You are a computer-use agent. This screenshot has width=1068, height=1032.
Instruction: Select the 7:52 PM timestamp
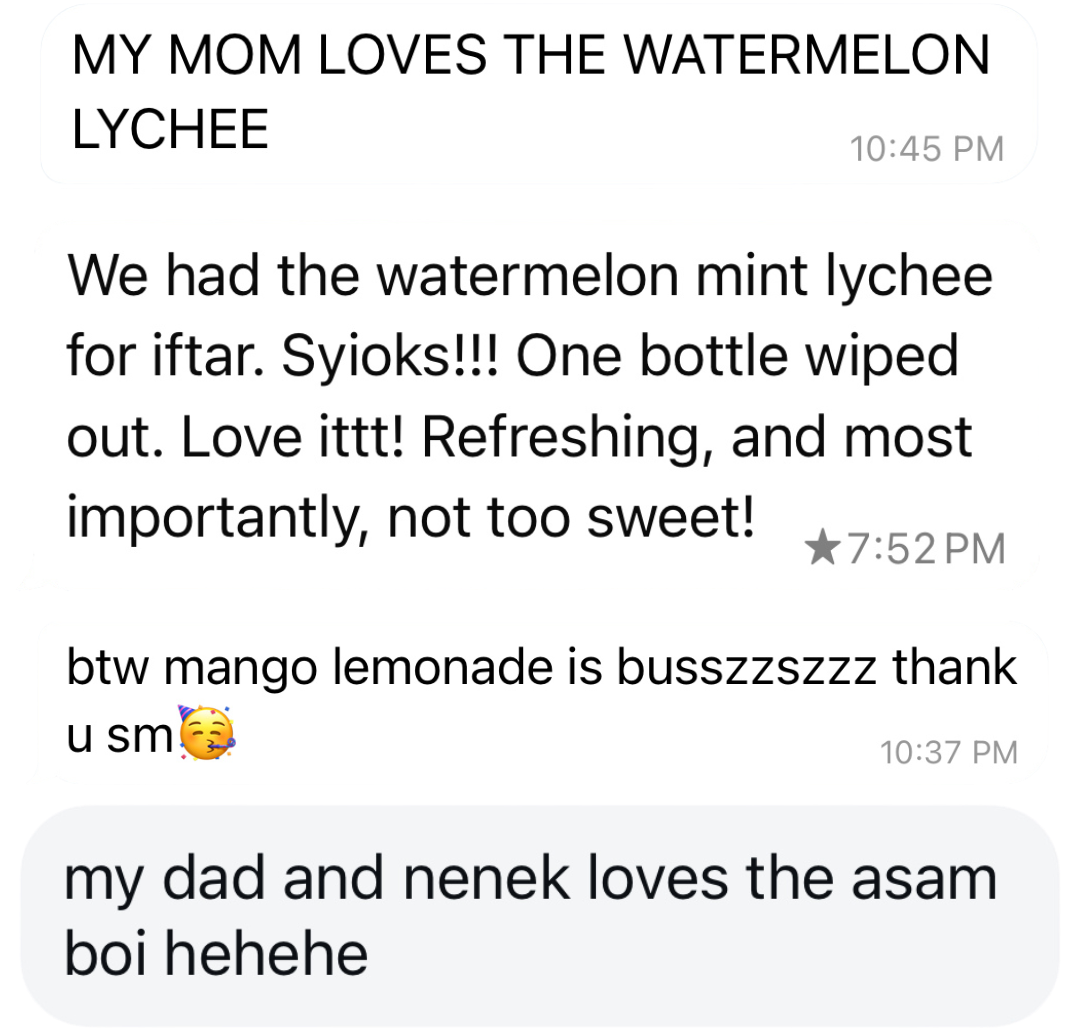926,549
